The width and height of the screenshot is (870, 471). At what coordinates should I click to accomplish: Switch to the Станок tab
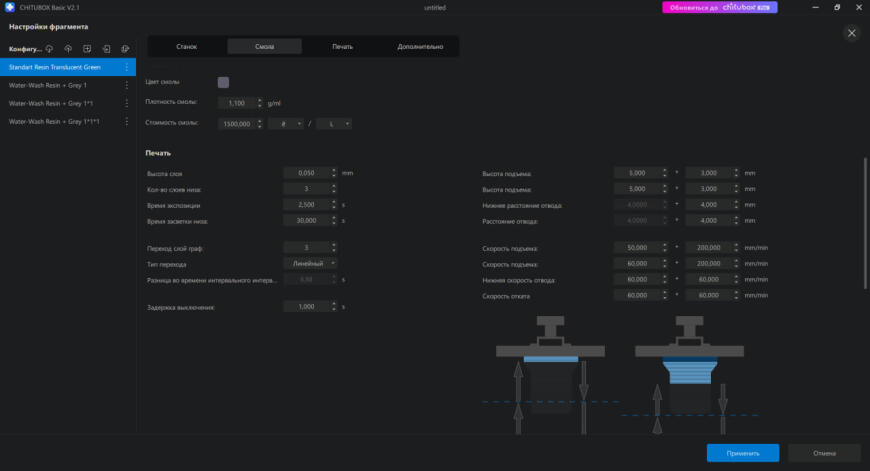click(186, 47)
